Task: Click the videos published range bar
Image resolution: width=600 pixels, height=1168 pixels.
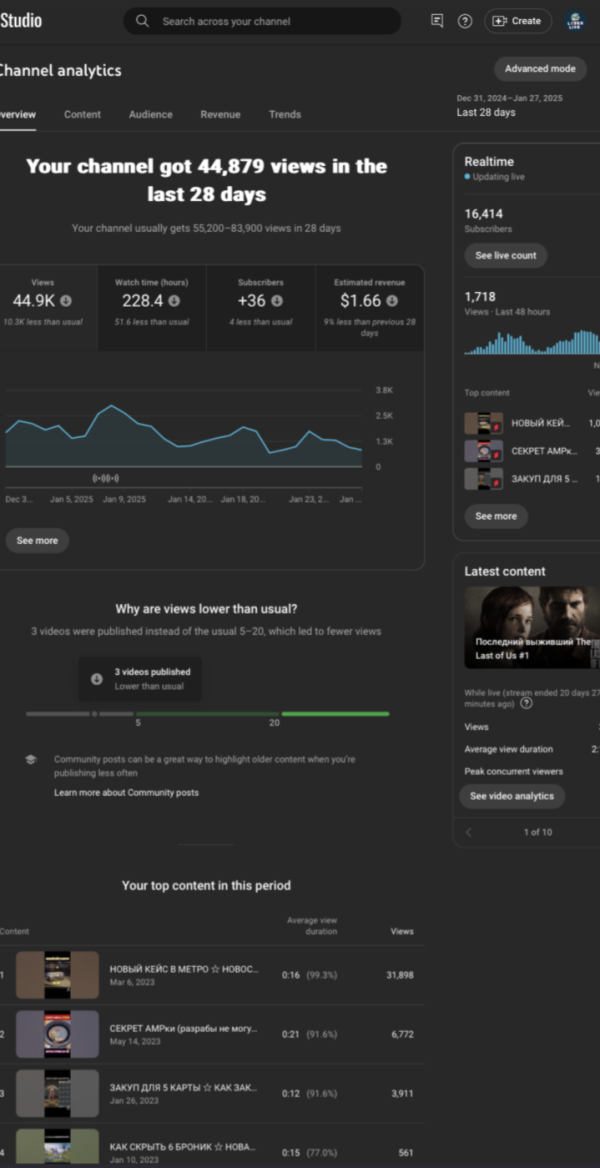Action: 207,714
